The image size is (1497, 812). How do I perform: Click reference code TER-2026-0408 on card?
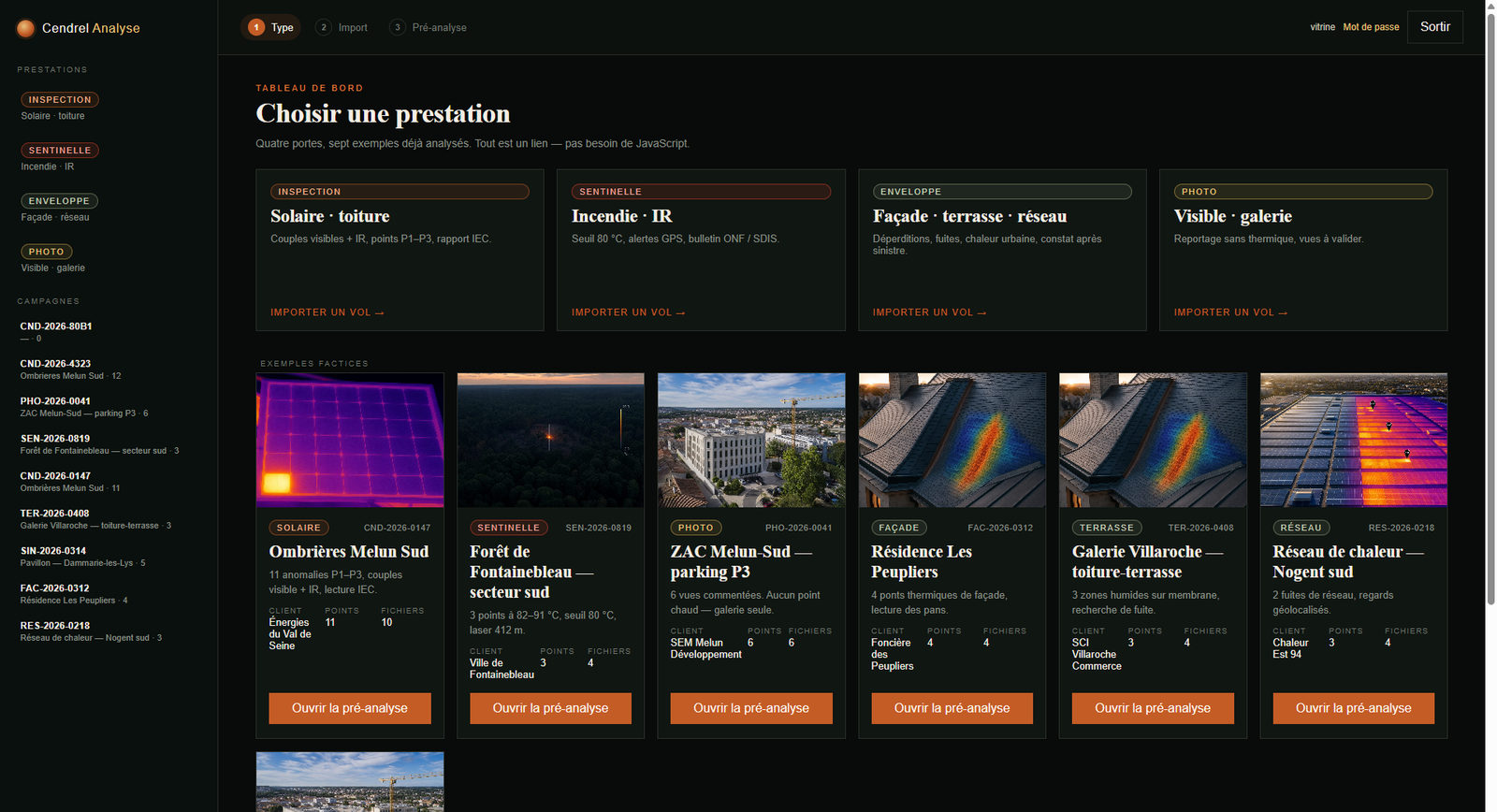tap(1200, 528)
